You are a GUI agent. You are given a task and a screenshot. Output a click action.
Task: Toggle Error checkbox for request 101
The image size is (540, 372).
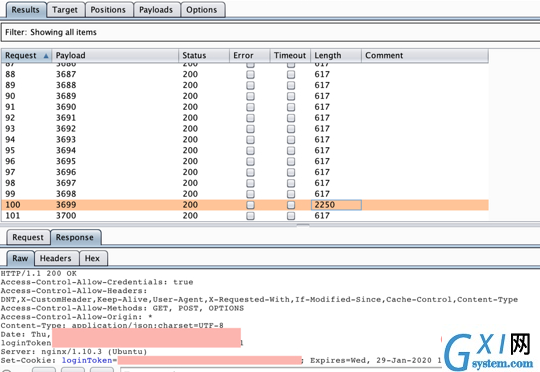(250, 216)
